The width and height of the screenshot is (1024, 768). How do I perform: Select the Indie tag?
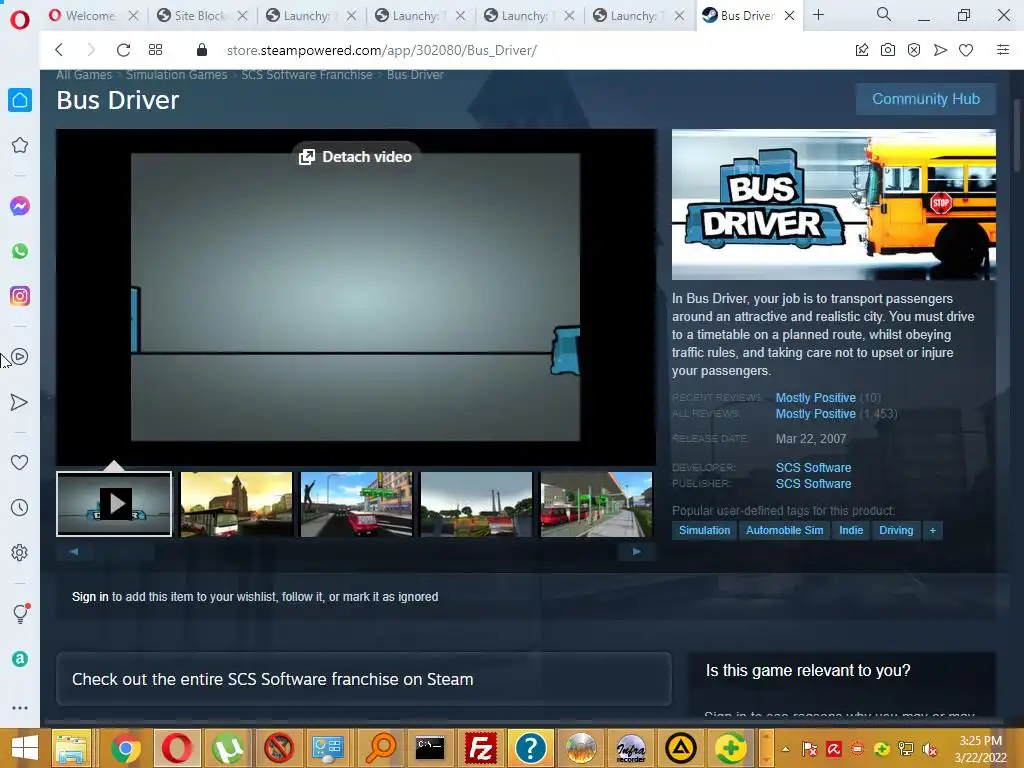pyautogui.click(x=851, y=530)
